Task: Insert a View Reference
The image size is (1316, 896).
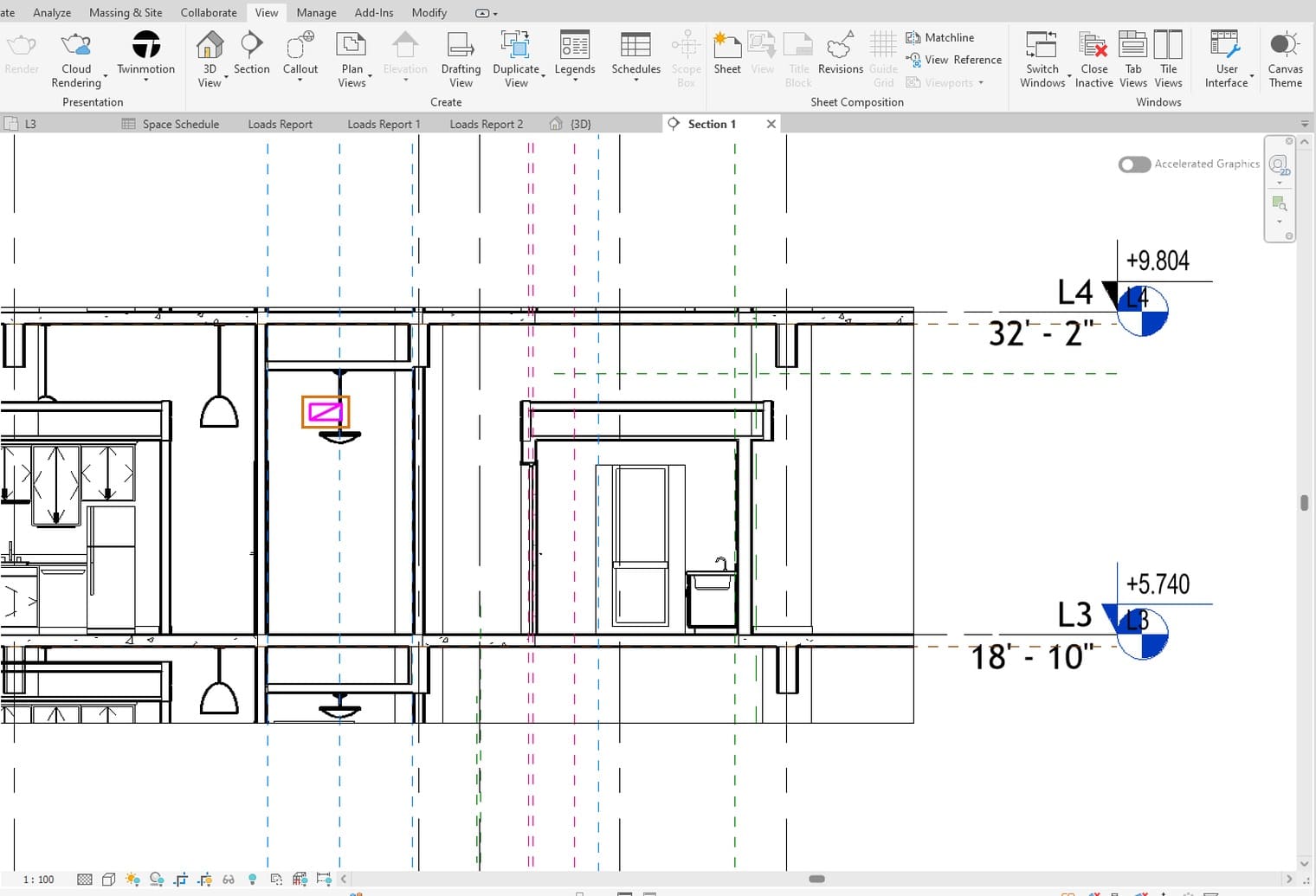Action: (x=953, y=60)
